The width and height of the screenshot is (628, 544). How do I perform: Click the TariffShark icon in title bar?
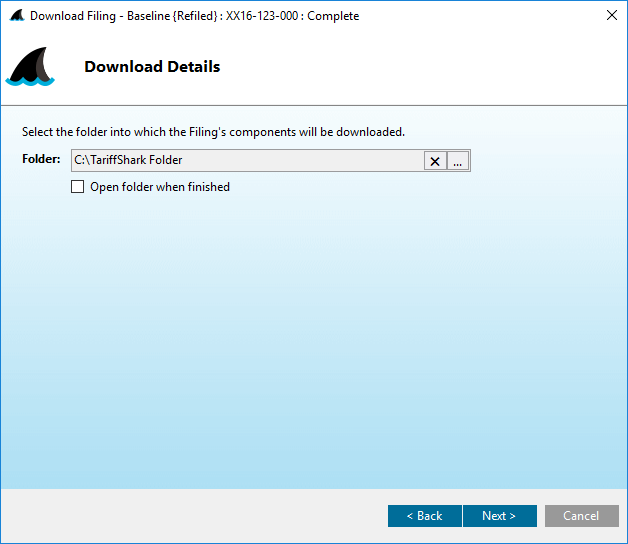click(x=16, y=16)
